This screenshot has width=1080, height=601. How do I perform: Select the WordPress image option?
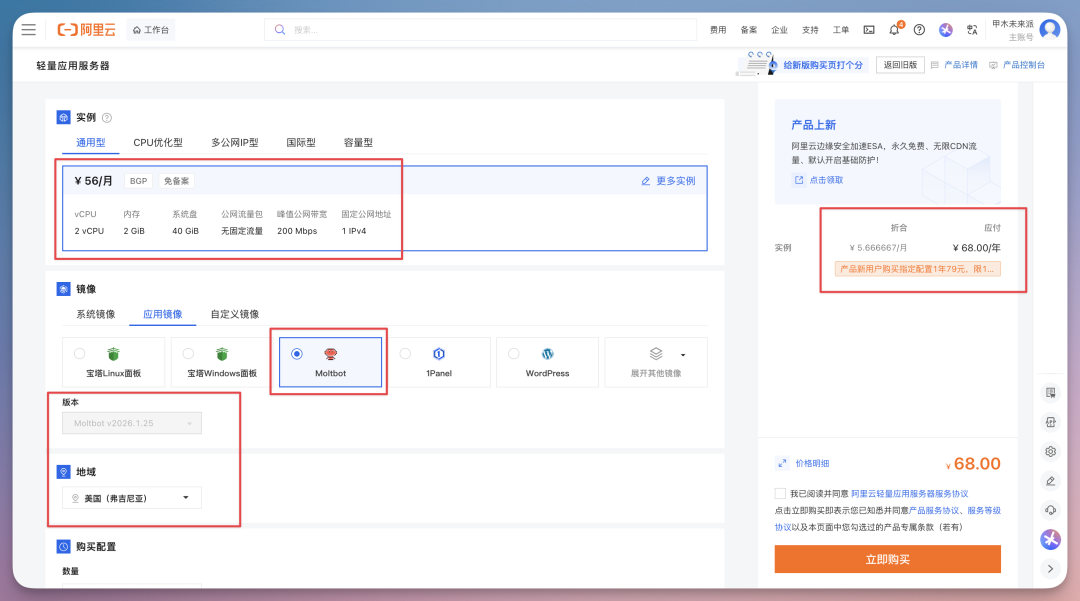pos(547,362)
